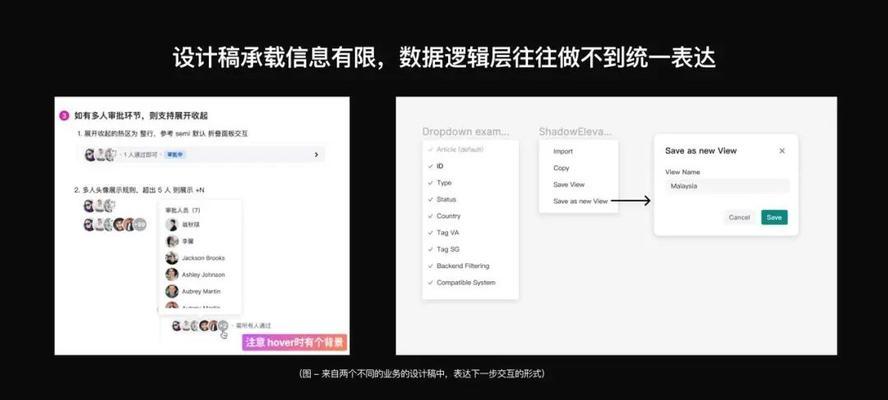
Task: Select the Save View menu entry
Action: [569, 185]
